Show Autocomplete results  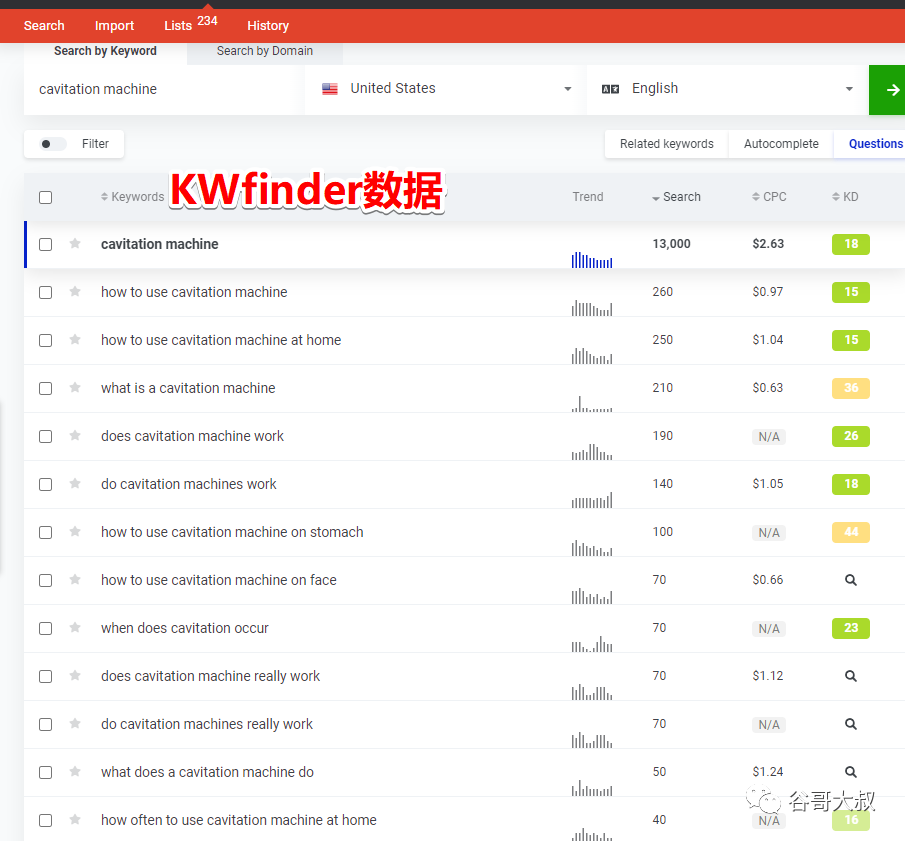tap(781, 144)
